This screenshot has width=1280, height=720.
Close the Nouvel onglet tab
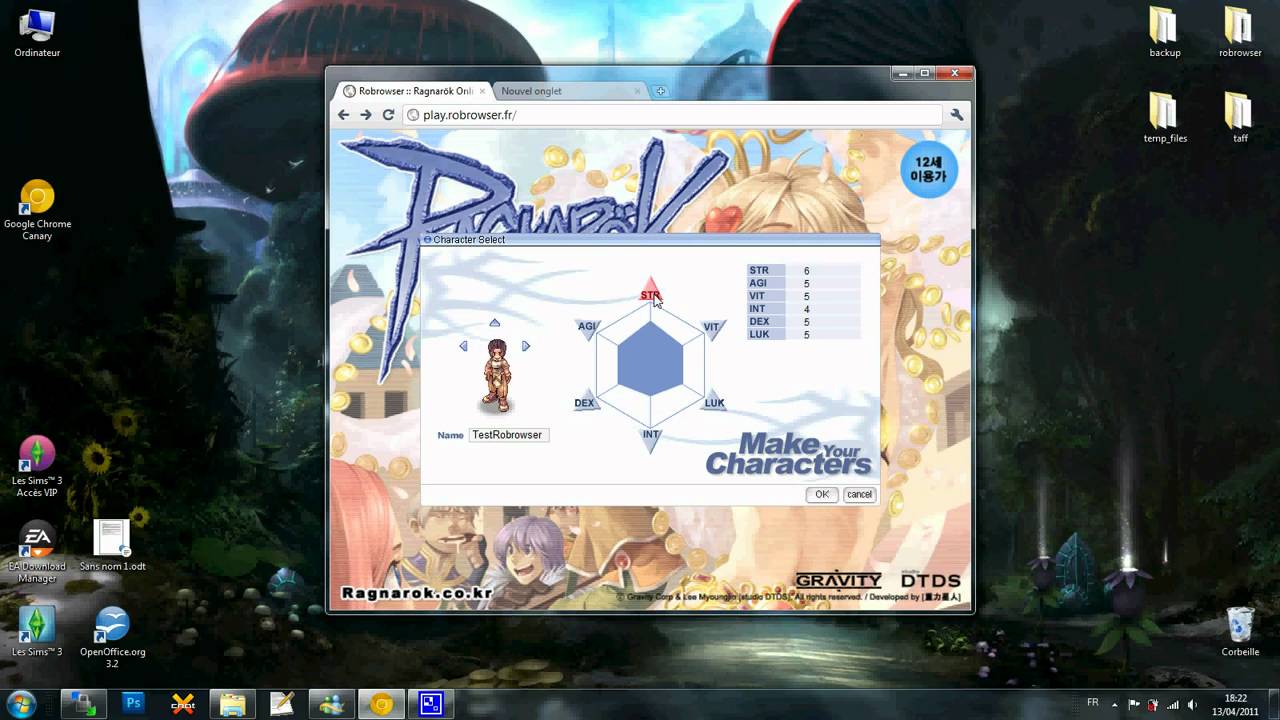point(638,91)
